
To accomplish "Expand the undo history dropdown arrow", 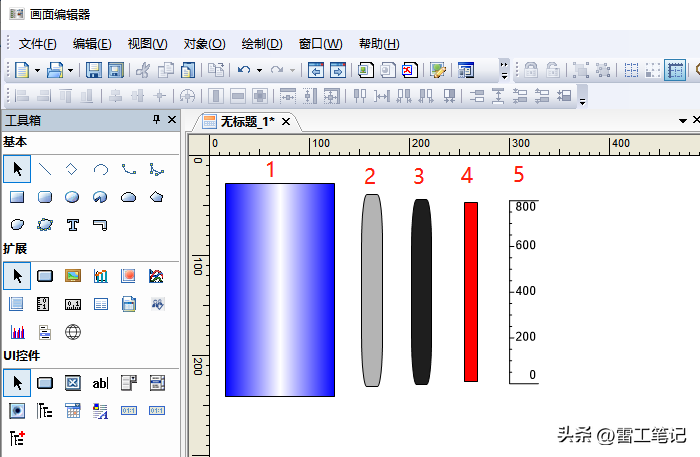I will pos(259,70).
